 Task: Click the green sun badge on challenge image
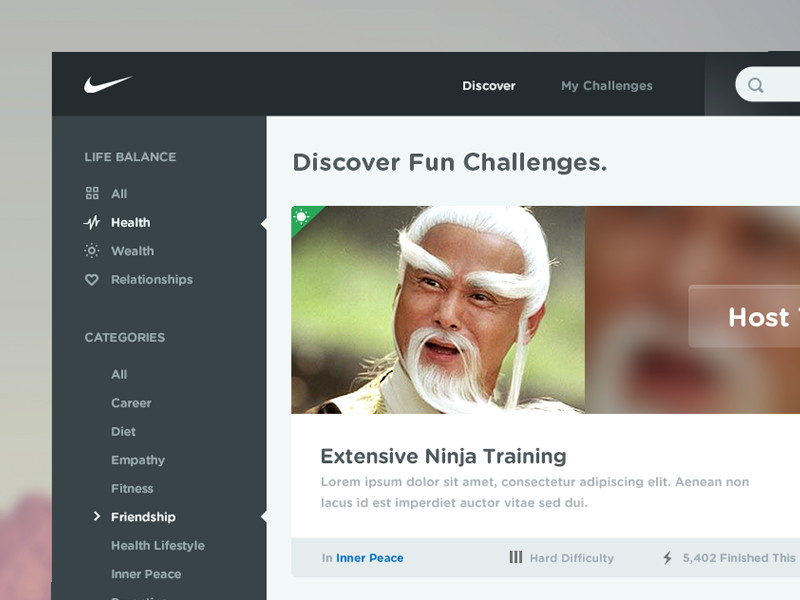pyautogui.click(x=302, y=217)
